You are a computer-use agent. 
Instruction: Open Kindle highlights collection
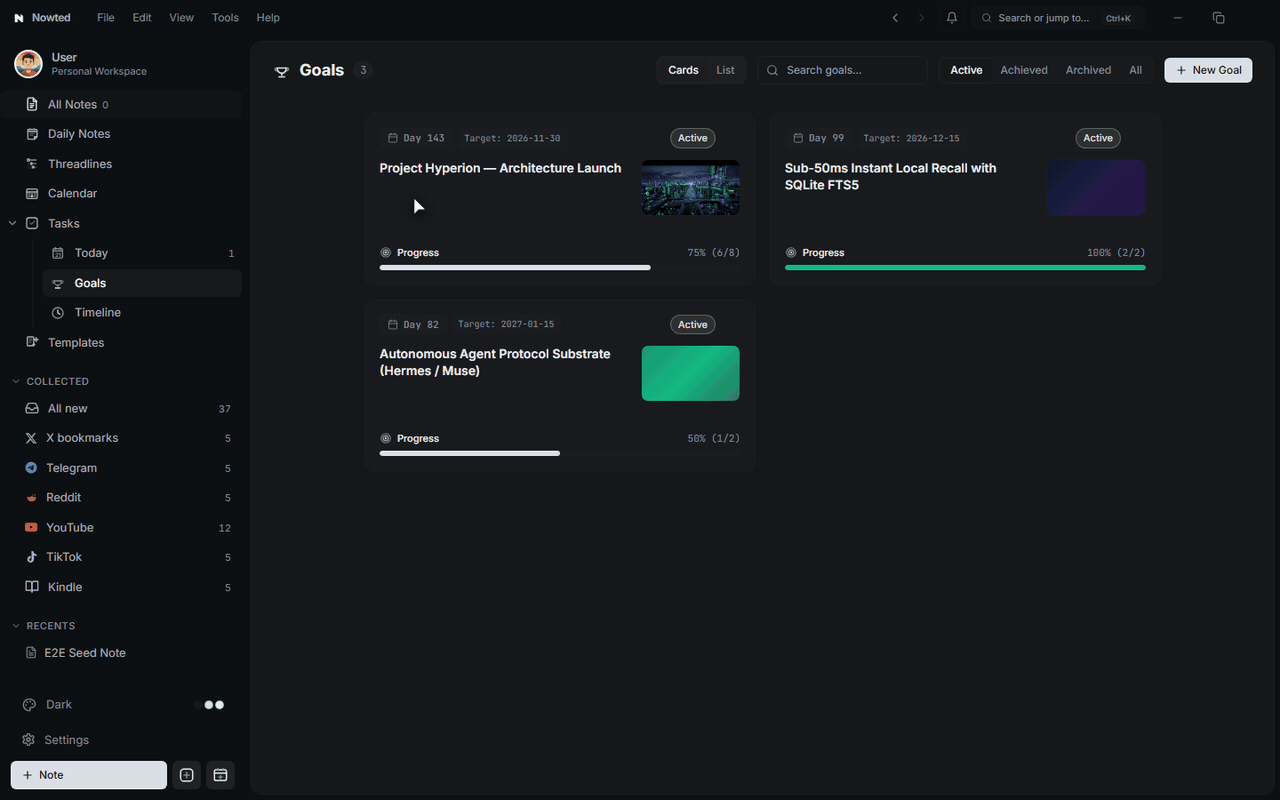pyautogui.click(x=126, y=587)
